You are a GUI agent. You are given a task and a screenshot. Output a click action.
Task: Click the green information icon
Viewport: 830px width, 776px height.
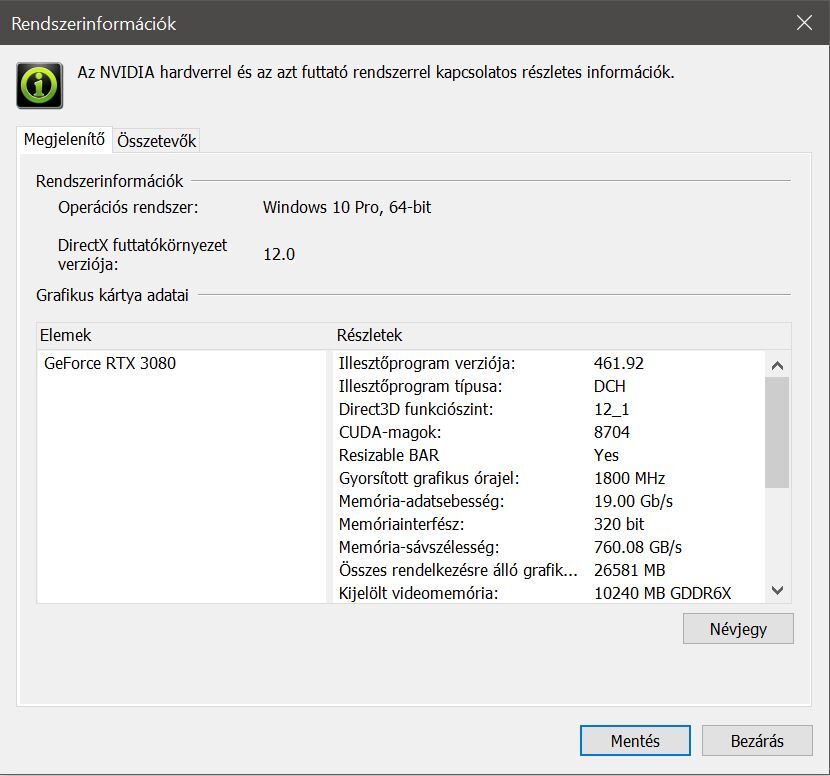[40, 85]
